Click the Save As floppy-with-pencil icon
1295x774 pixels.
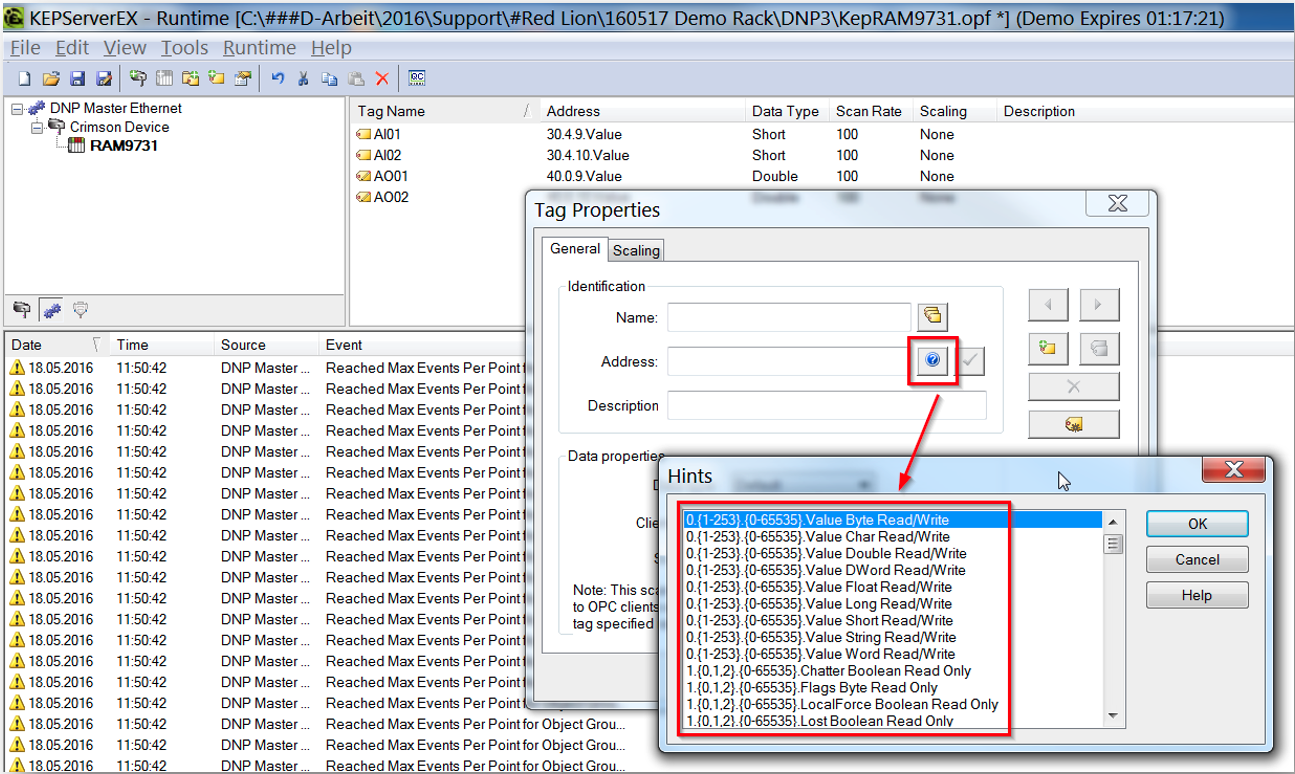(x=103, y=78)
